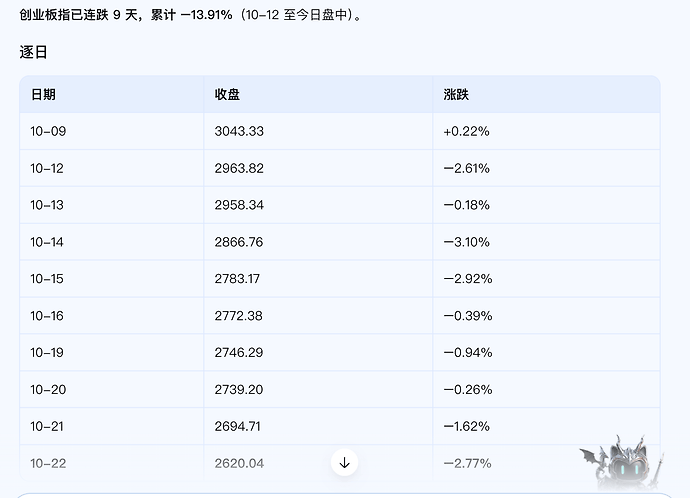690x498 pixels.
Task: Click the 逐日 section heading
Action: (33, 52)
